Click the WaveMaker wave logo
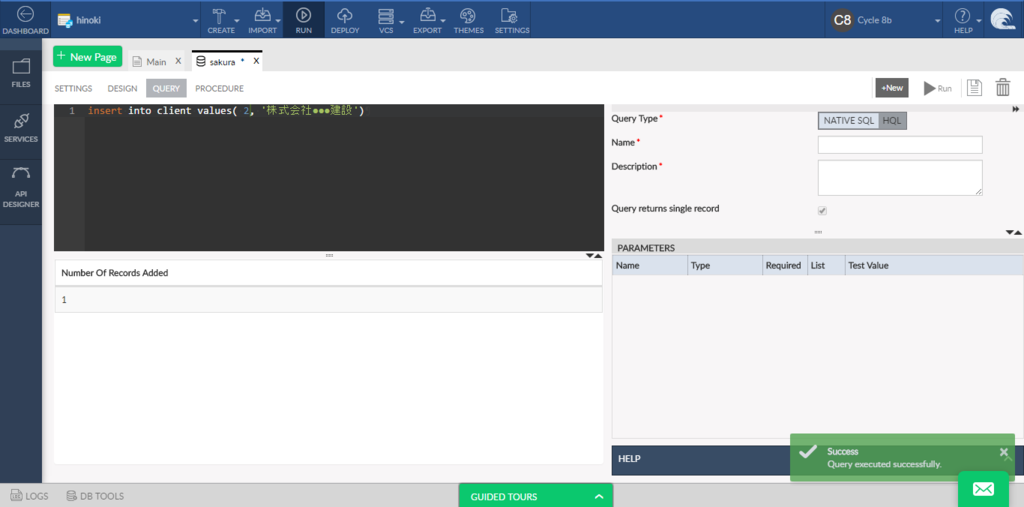1024x507 pixels. (1002, 19)
